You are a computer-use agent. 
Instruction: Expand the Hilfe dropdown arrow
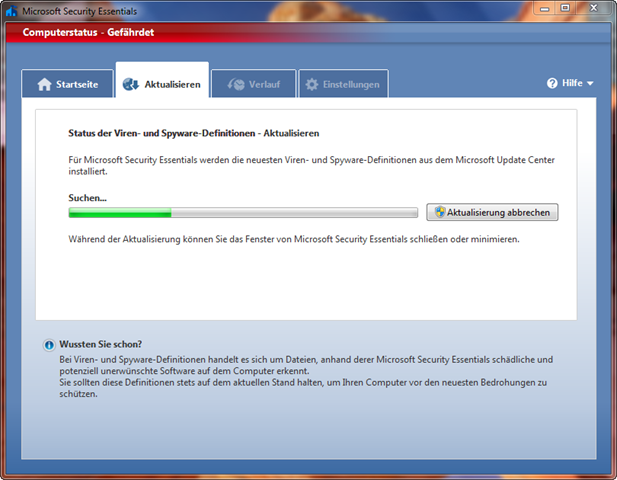pos(591,83)
